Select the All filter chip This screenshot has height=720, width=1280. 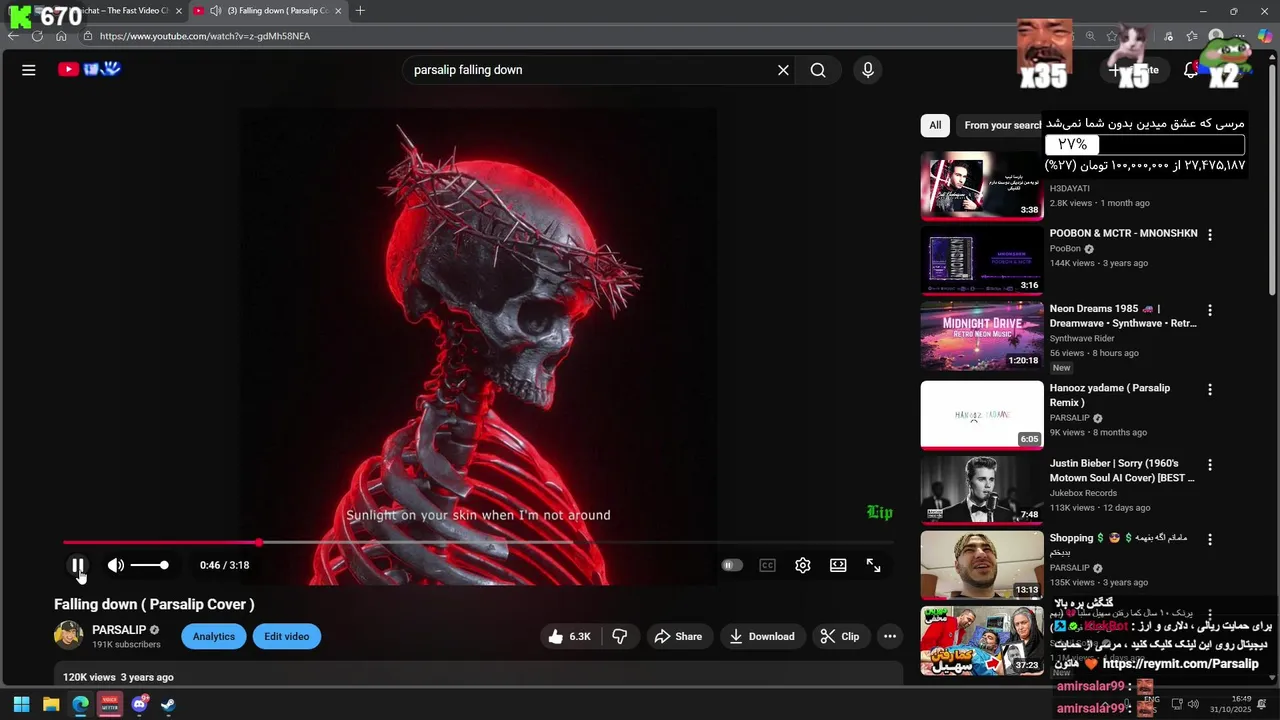pyautogui.click(x=935, y=125)
